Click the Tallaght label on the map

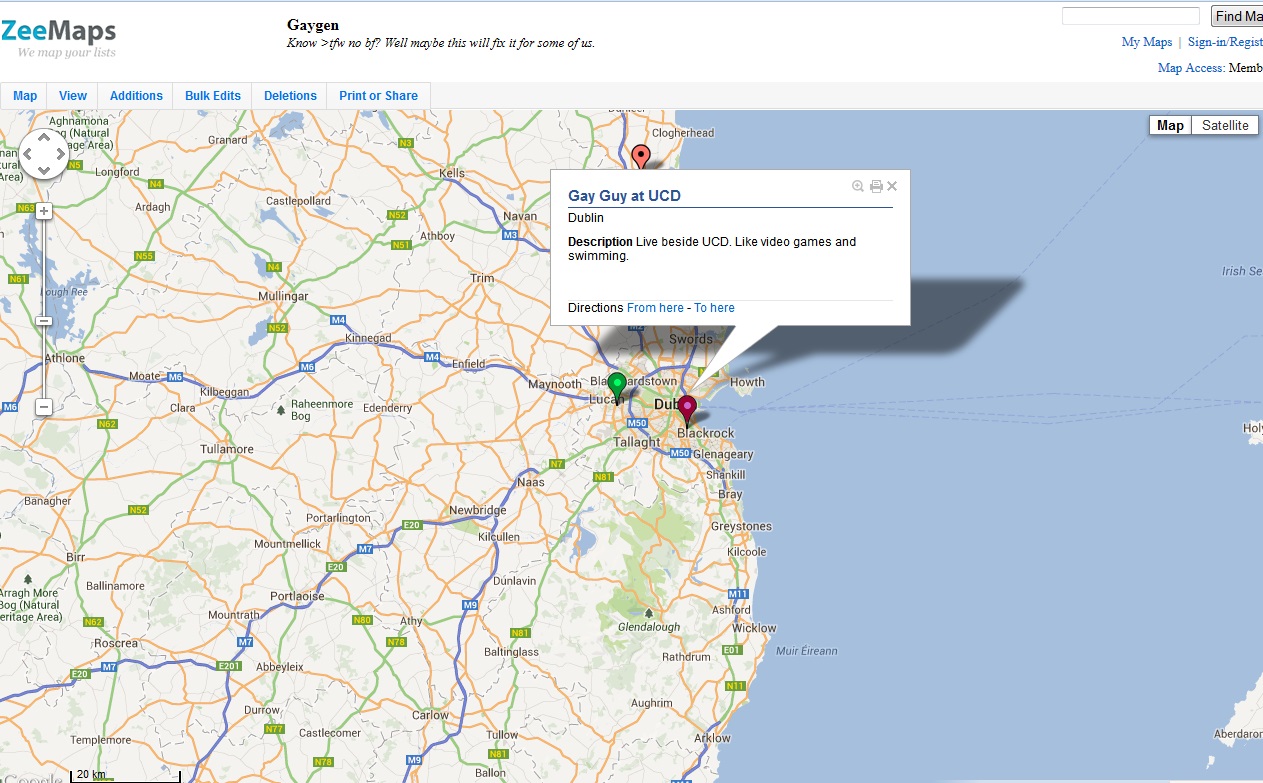coord(637,442)
